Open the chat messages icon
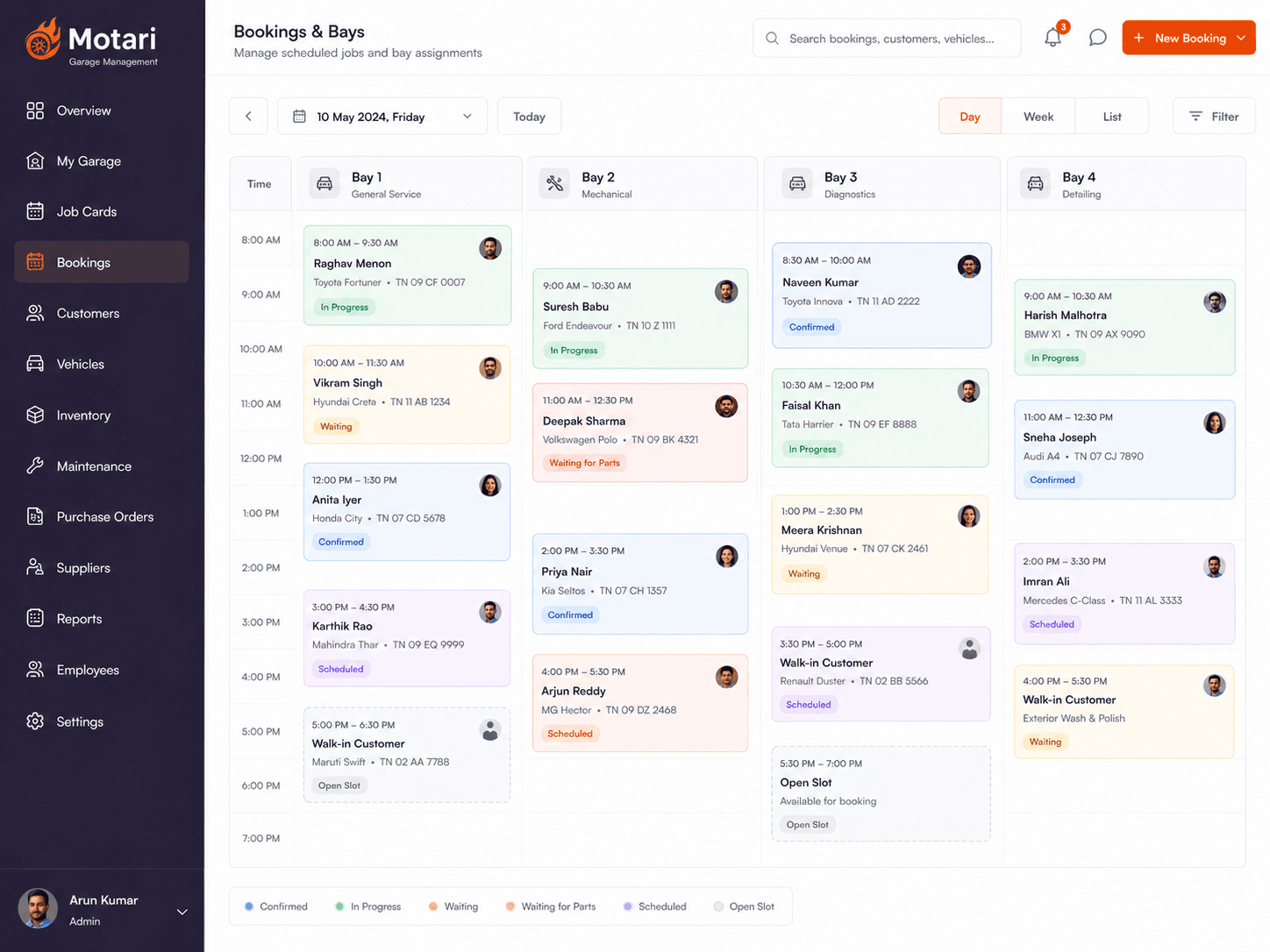This screenshot has width=1270, height=952. tap(1097, 38)
